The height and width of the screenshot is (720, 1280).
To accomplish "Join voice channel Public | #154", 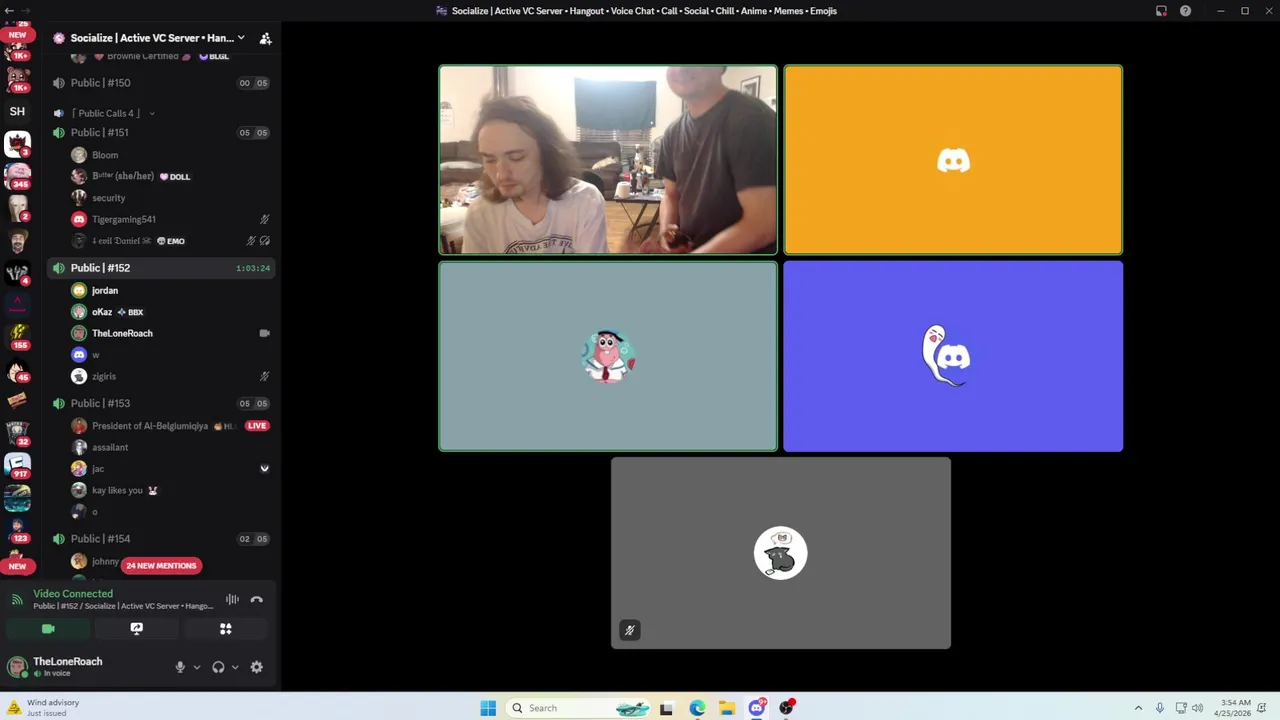I will (x=161, y=539).
